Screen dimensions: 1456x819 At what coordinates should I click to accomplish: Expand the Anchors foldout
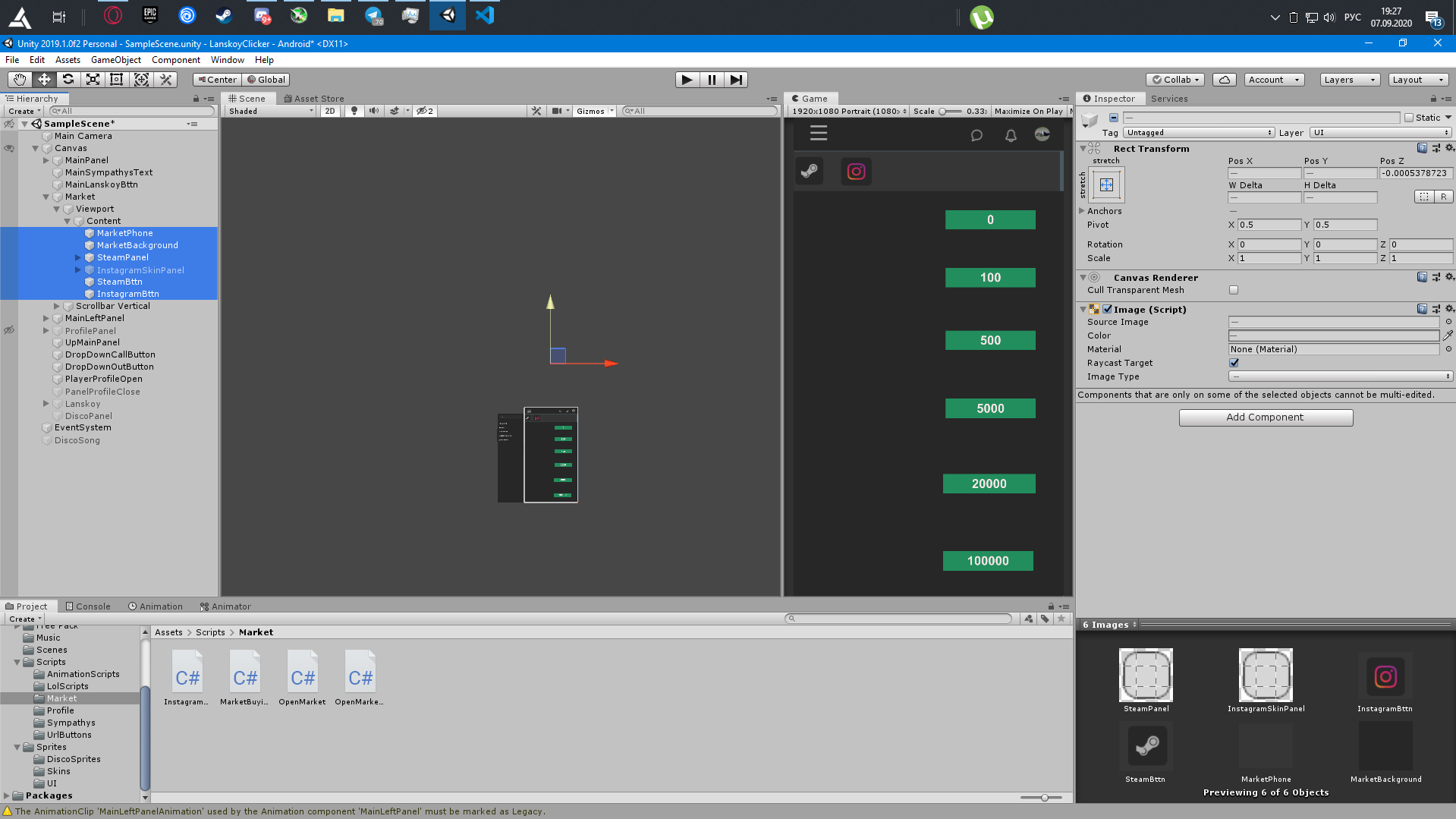1082,211
